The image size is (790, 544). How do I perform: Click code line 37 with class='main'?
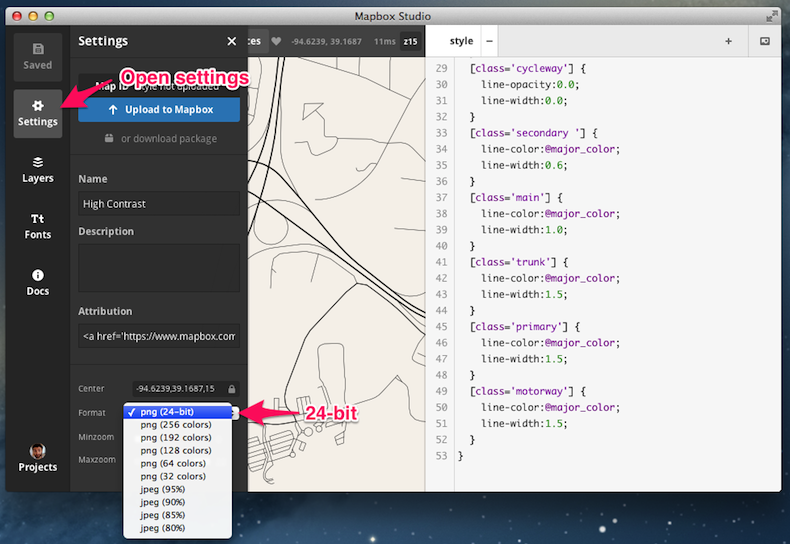pos(516,197)
